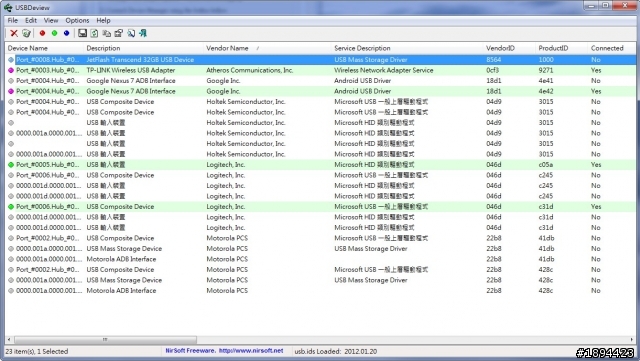Sort by the Vendor Name column header
This screenshot has height=361, width=640.
267,48
